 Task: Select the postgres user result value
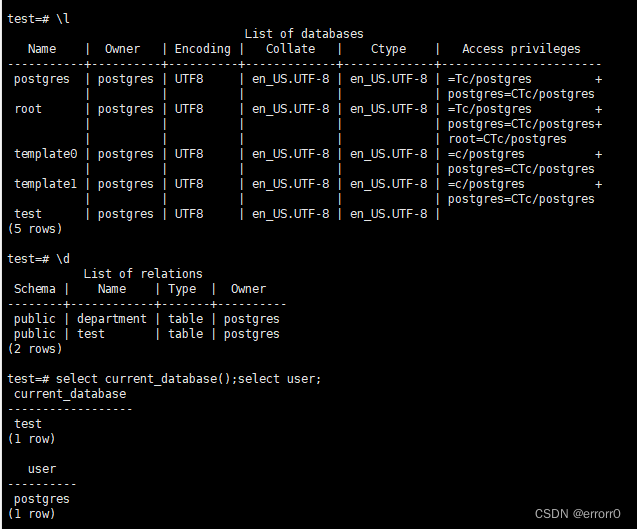coord(42,499)
